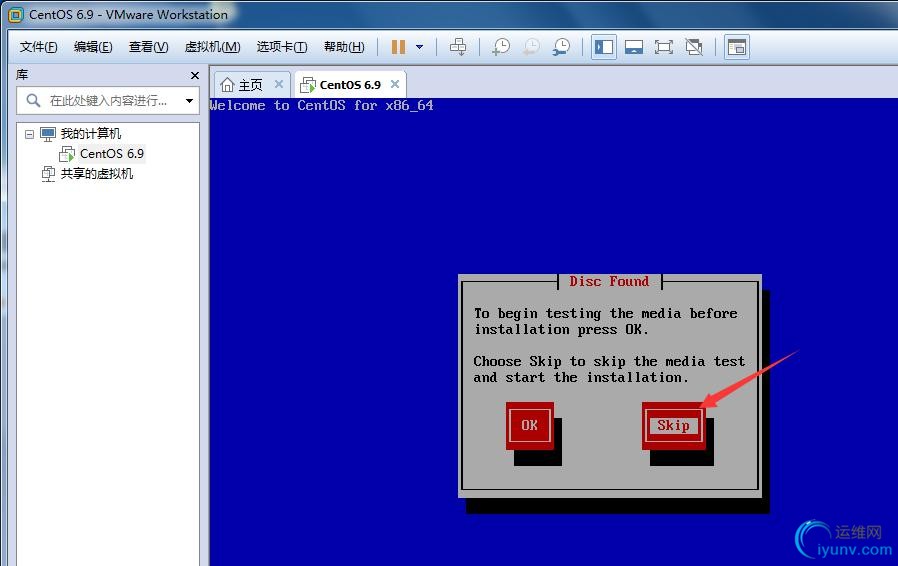This screenshot has height=566, width=898.
Task: Close the 主页 tab
Action: tap(279, 84)
